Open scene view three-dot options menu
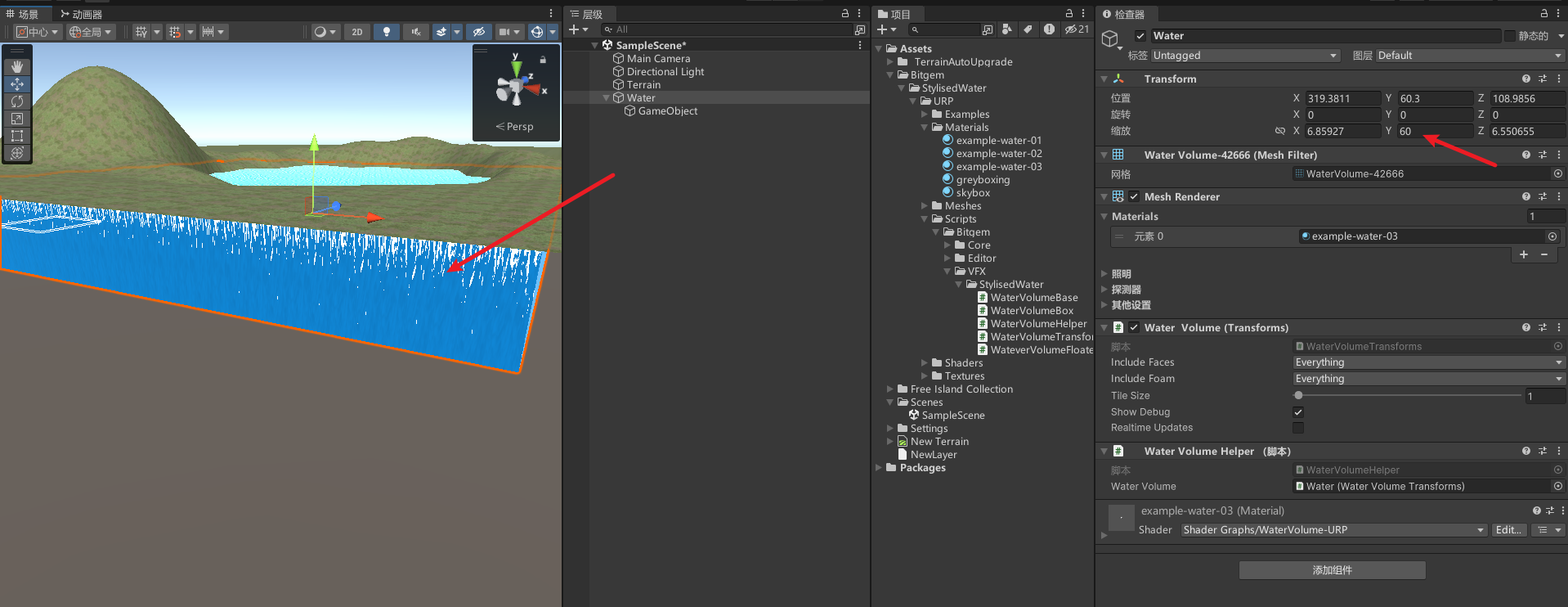Screen dimensions: 1568x607 [551, 13]
